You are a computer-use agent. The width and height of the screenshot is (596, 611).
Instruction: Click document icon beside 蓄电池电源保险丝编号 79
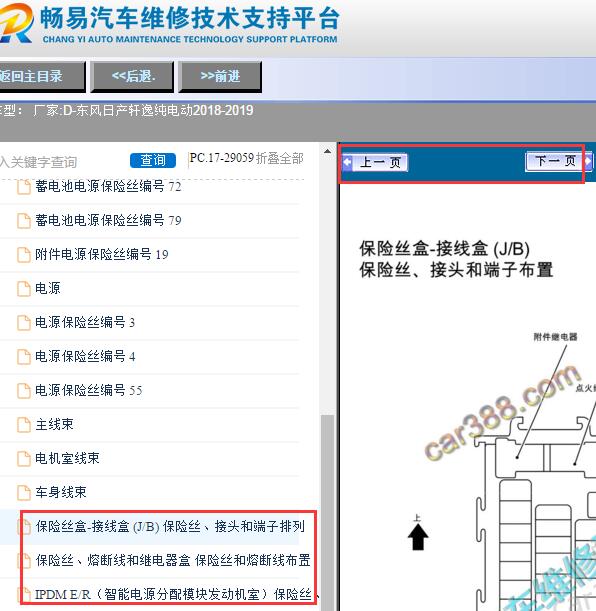point(24,221)
